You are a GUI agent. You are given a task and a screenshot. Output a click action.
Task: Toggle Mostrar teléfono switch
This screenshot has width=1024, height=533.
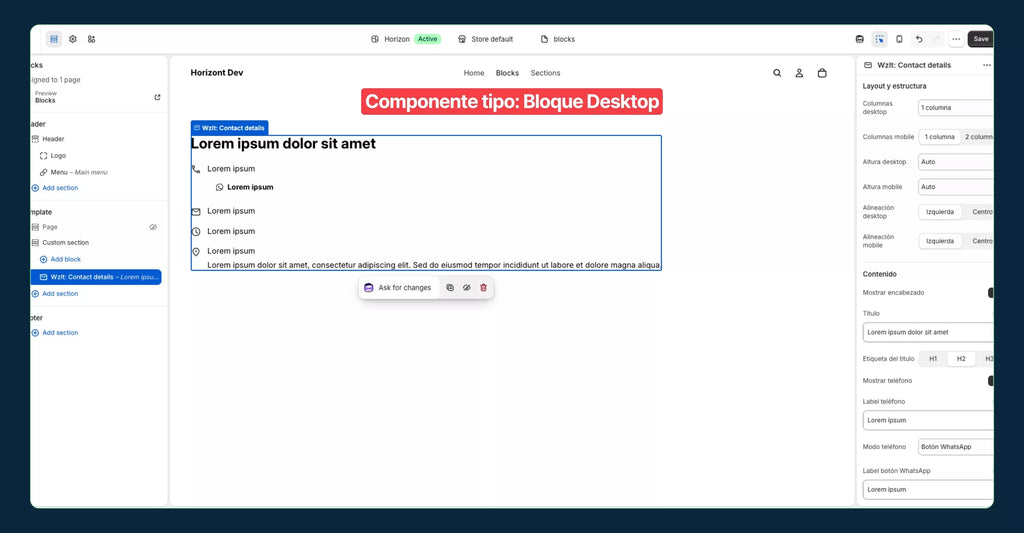tap(991, 381)
